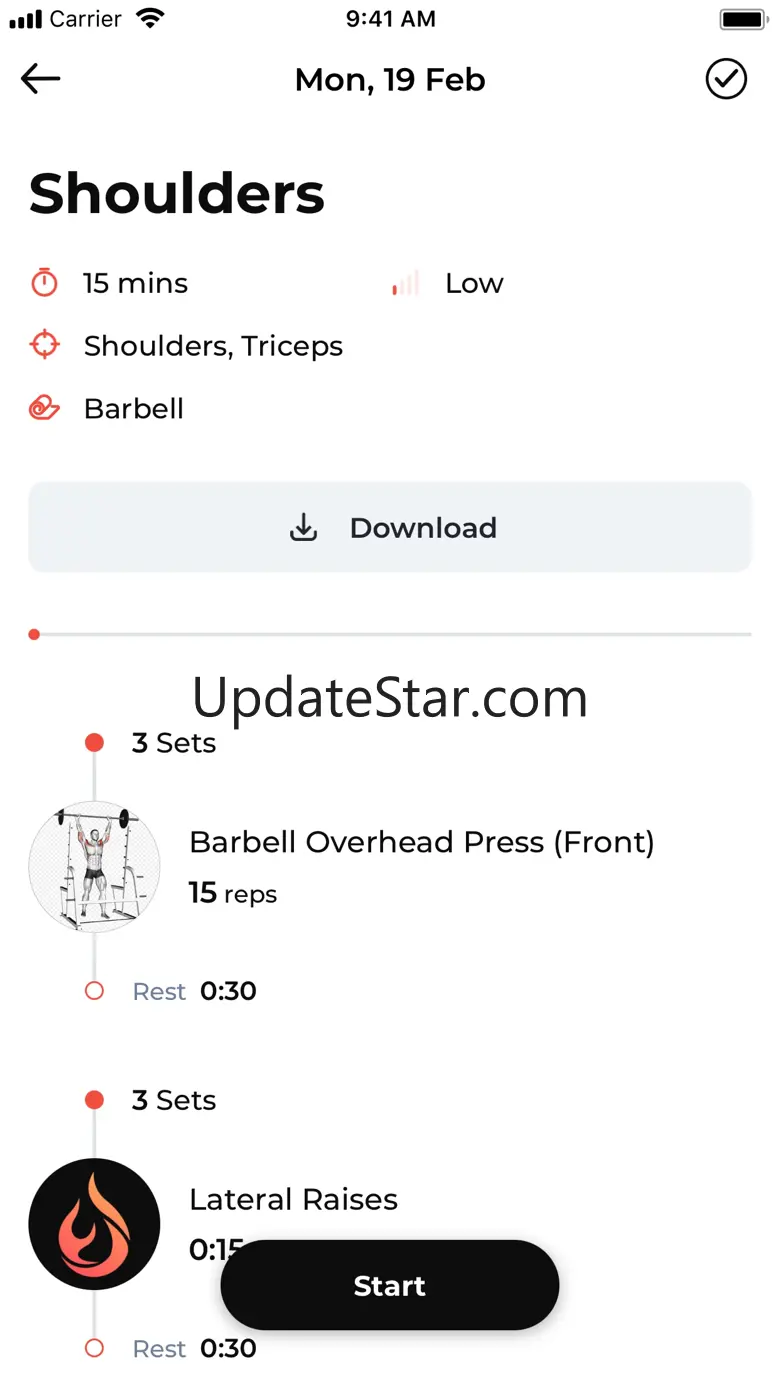780x1387 pixels.
Task: Open Barbell Overhead Press thumbnail image
Action: 94,867
